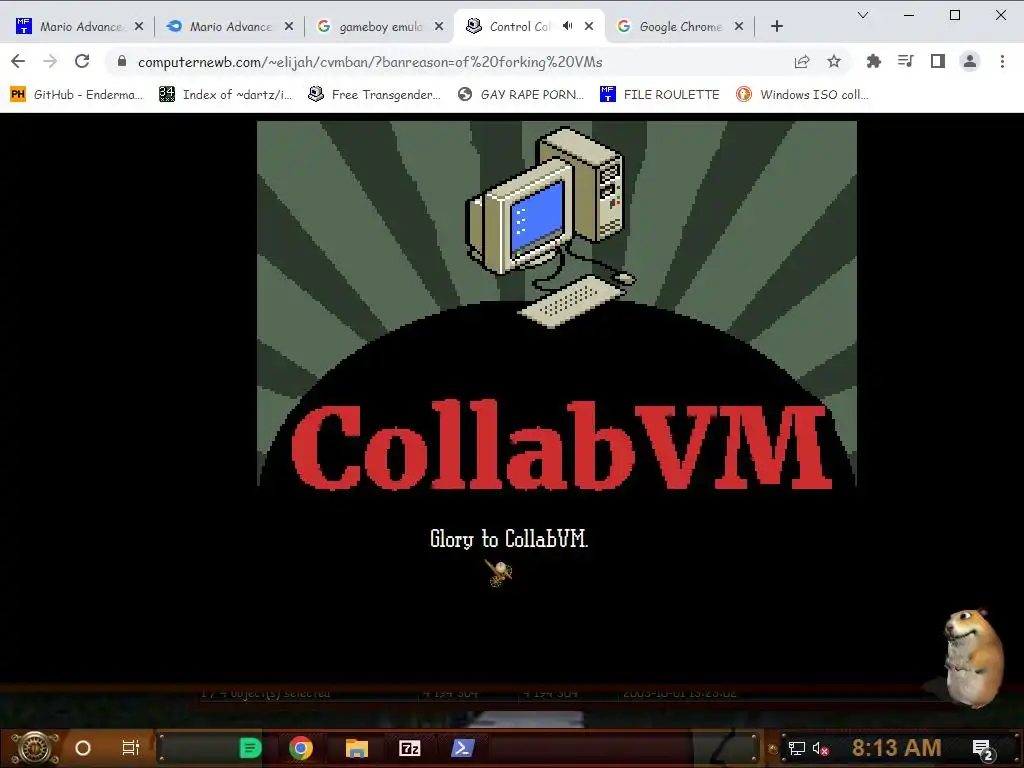Click the hamster desktop mascot

[973, 658]
